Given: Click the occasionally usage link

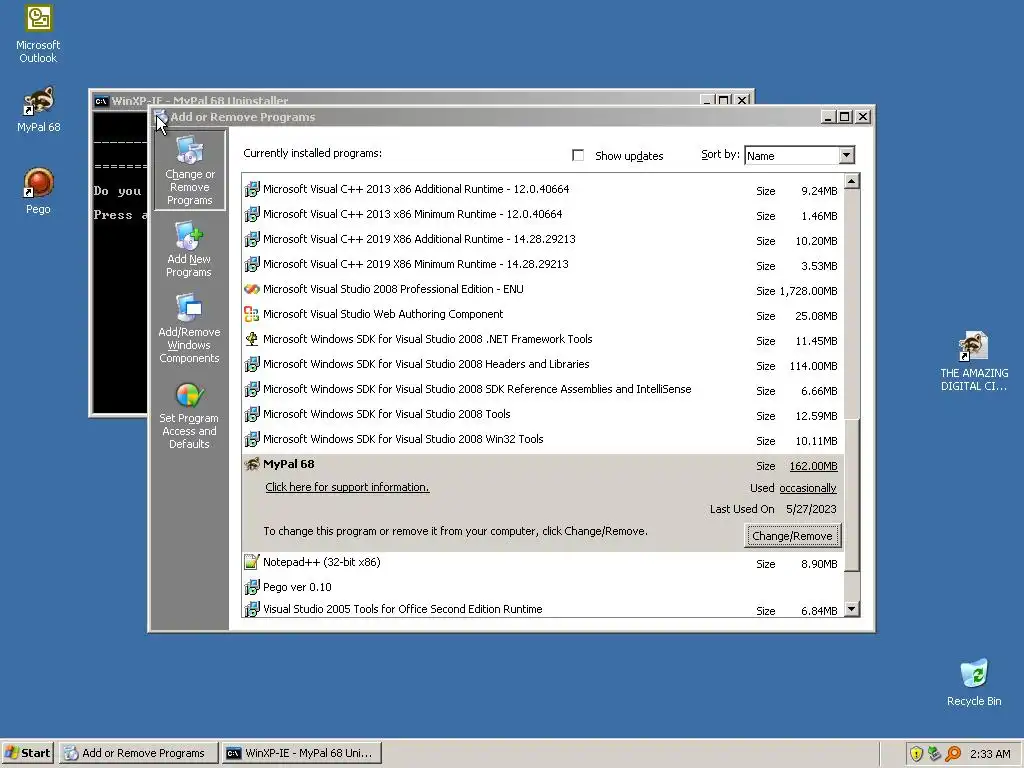Looking at the screenshot, I should coord(807,488).
